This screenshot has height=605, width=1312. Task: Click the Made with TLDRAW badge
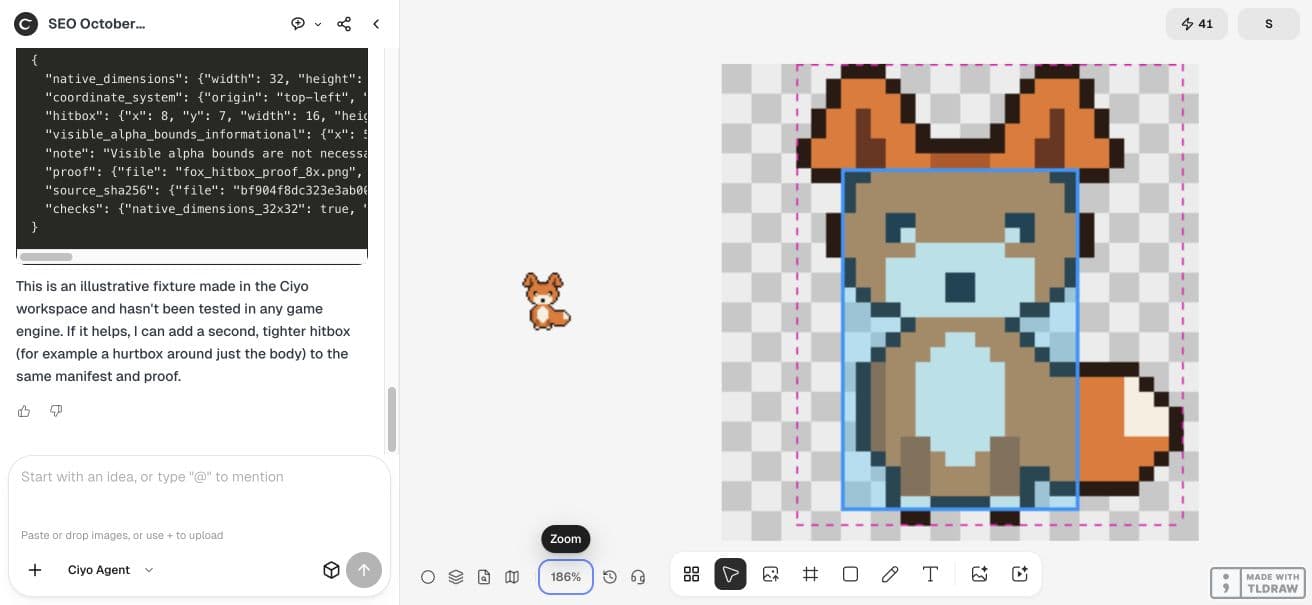pos(1256,583)
